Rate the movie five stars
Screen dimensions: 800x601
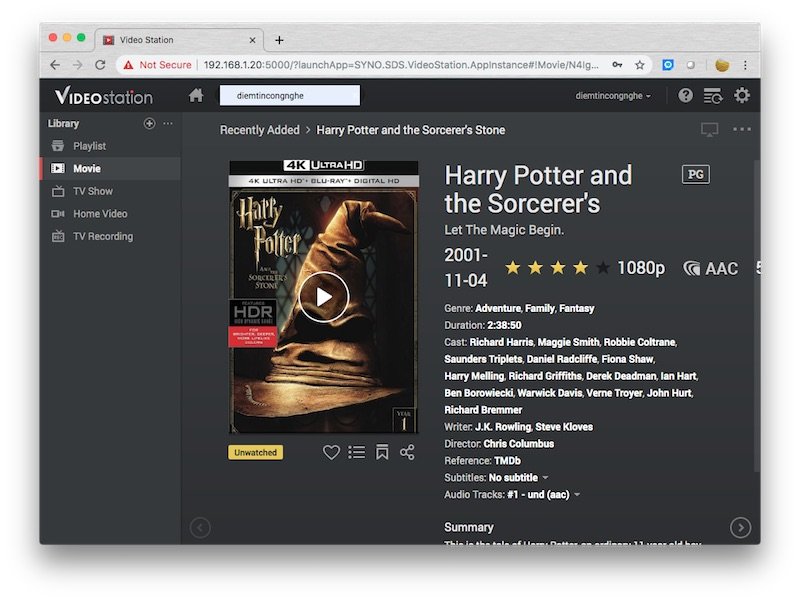click(603, 267)
